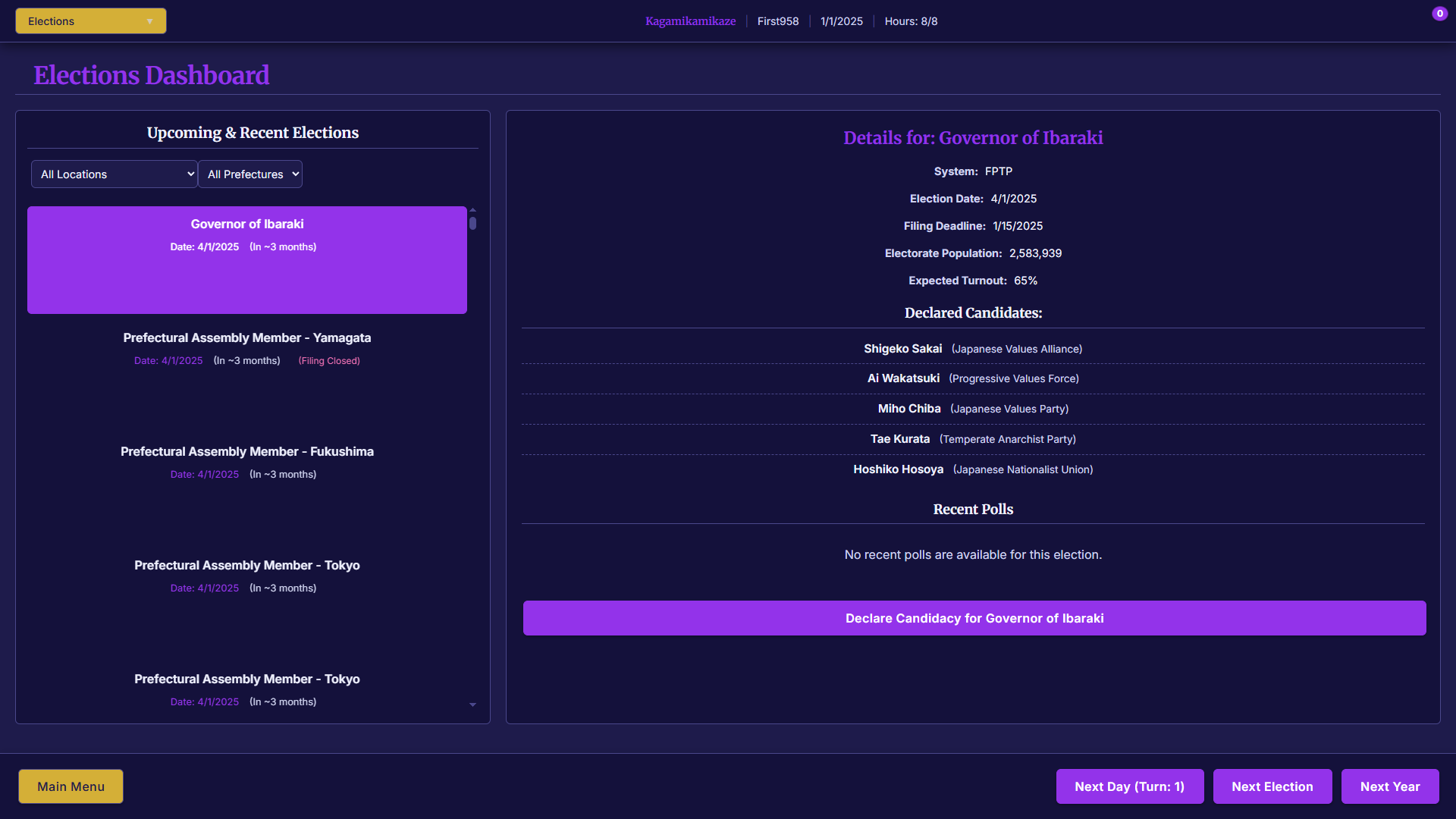The width and height of the screenshot is (1456, 819).
Task: Click the elections list scrollbar thumb
Action: pos(472,224)
